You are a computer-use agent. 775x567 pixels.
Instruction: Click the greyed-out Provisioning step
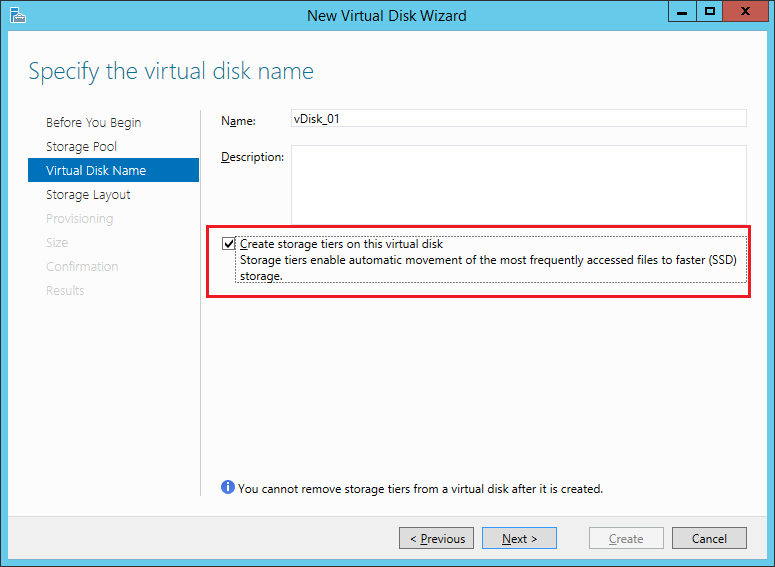click(x=80, y=218)
